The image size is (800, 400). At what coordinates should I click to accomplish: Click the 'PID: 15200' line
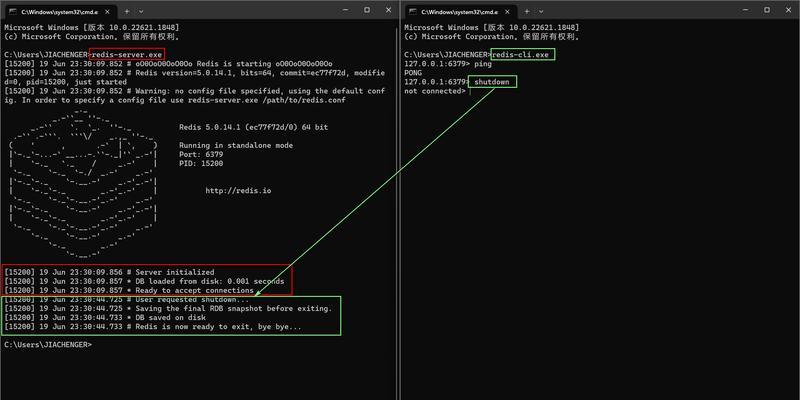pyautogui.click(x=201, y=164)
